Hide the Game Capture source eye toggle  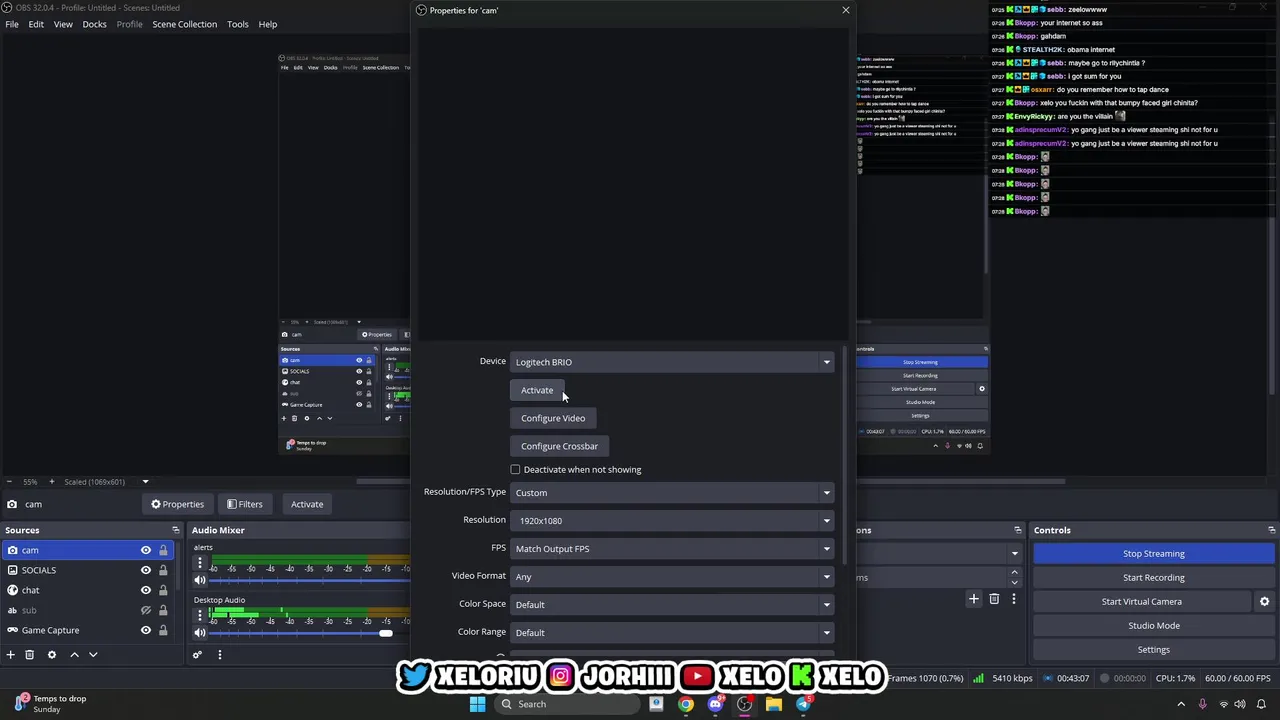[146, 630]
